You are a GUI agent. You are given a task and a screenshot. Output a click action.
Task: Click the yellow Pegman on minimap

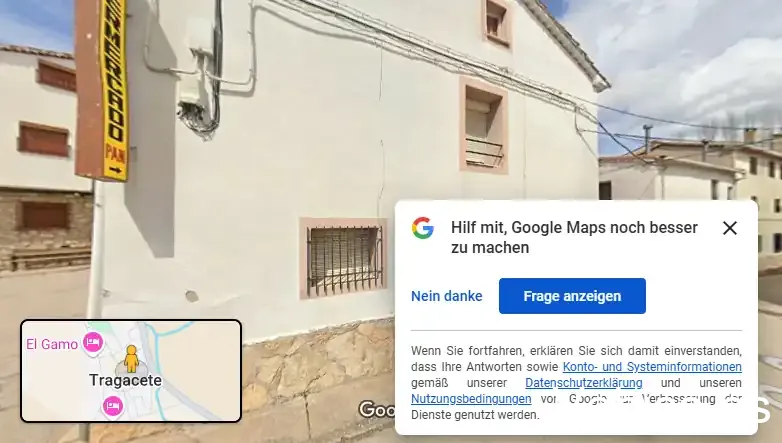[x=131, y=359]
